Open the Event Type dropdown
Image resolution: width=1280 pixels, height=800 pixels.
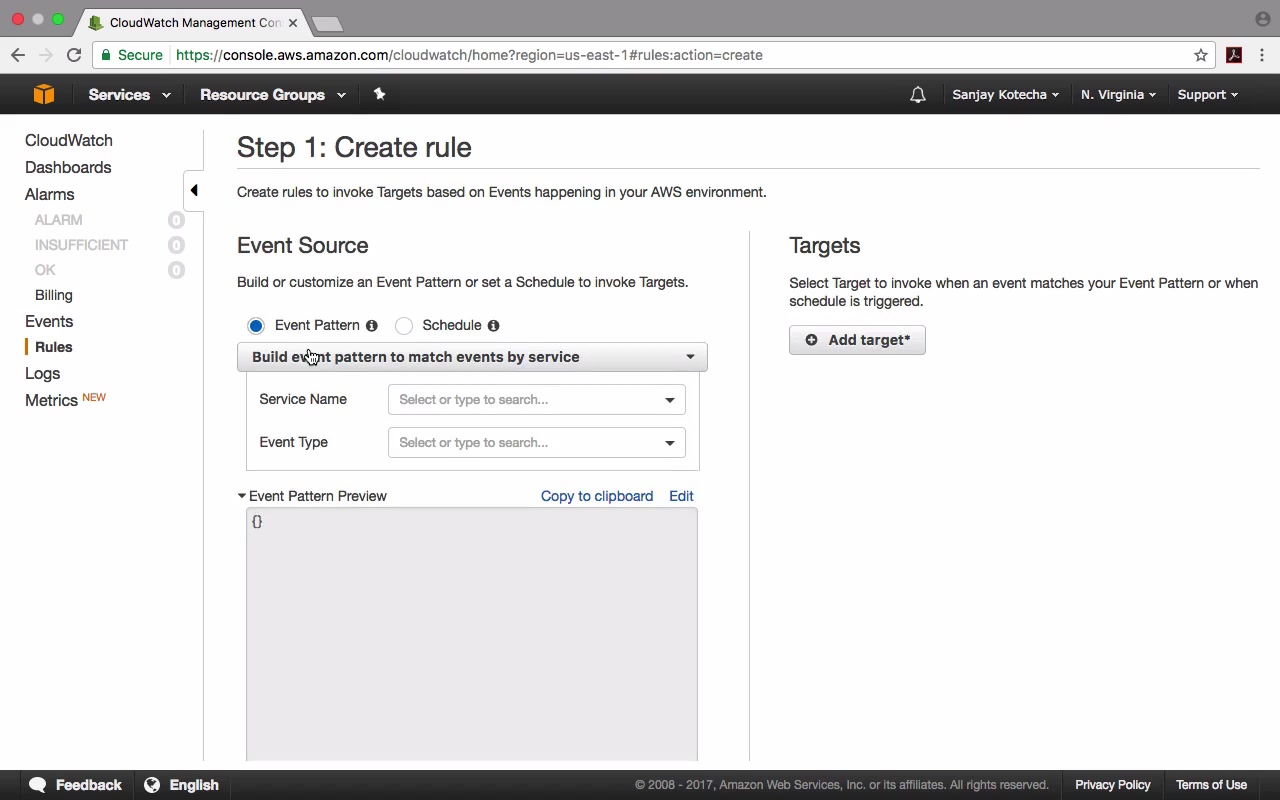point(536,443)
